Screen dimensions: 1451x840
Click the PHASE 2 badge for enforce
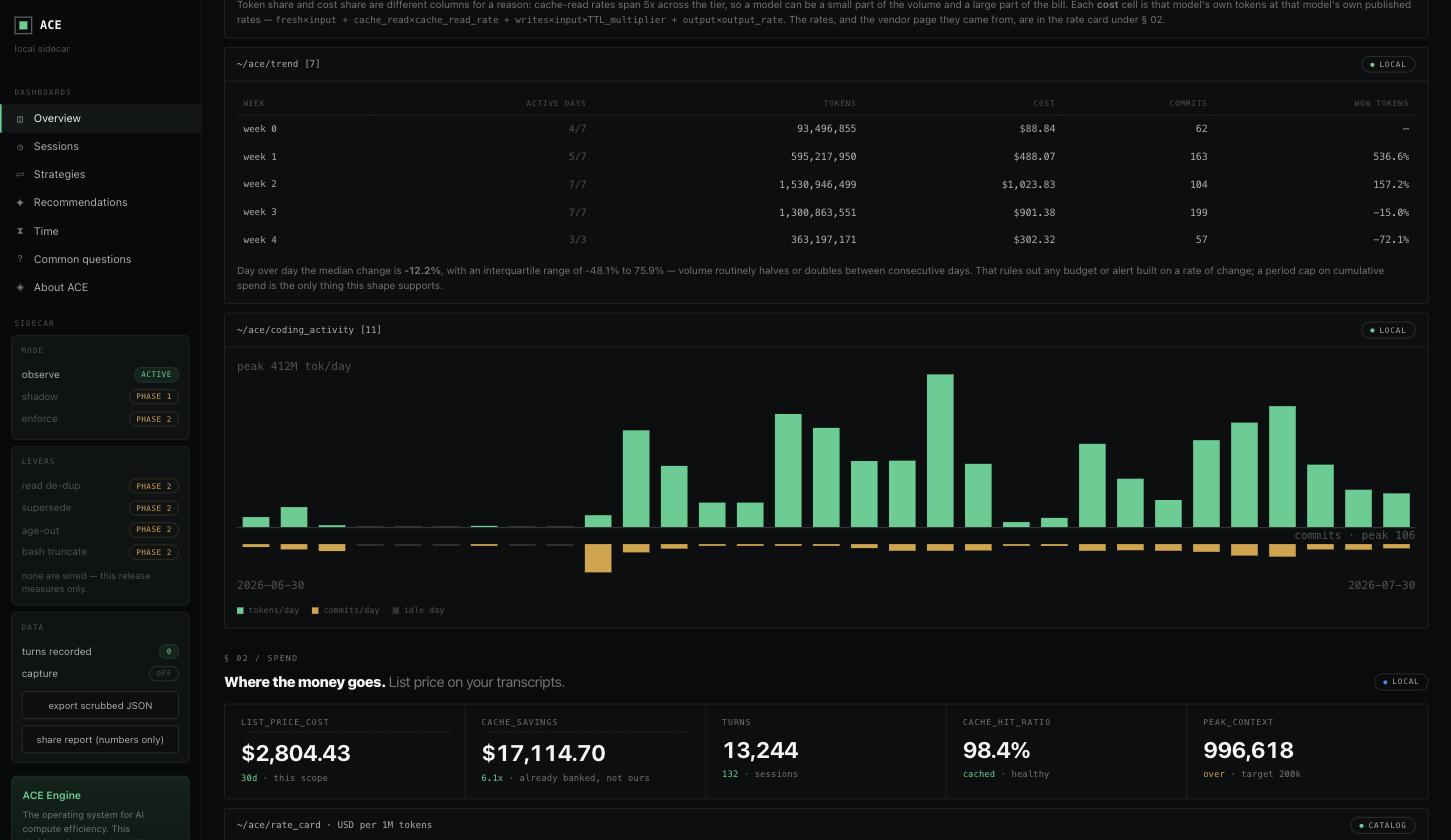pyautogui.click(x=154, y=419)
